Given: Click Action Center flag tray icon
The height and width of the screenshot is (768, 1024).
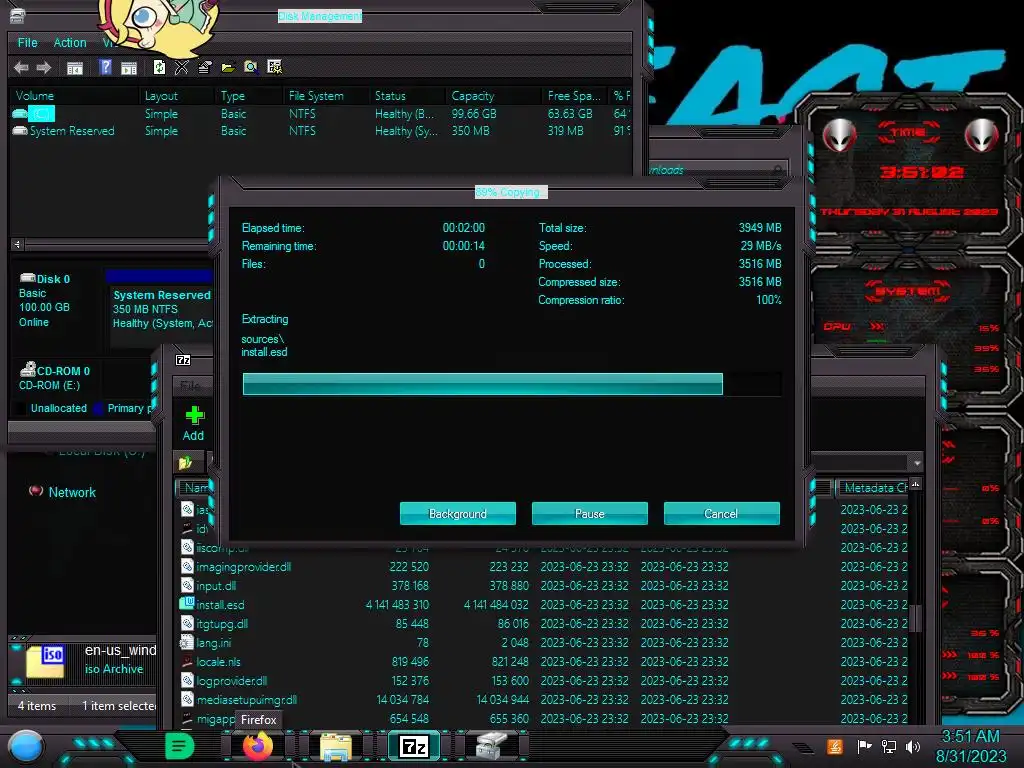Looking at the screenshot, I should pos(864,746).
